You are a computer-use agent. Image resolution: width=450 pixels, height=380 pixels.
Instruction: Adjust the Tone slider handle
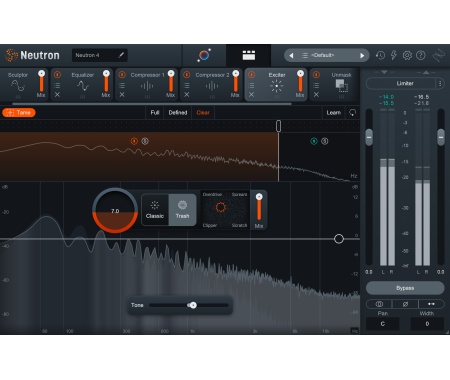pyautogui.click(x=193, y=305)
